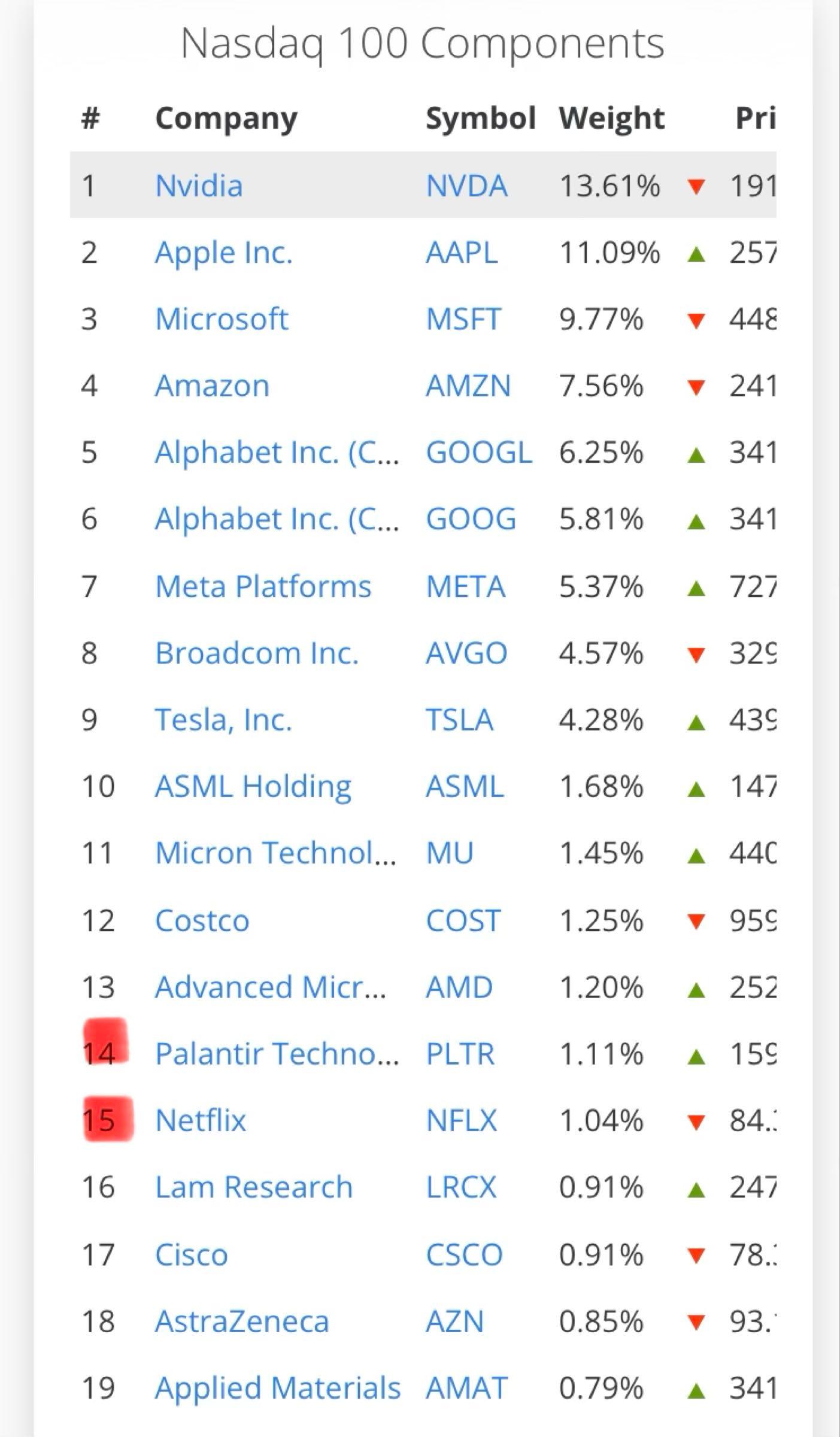Click the PLTR symbol link
This screenshot has width=840, height=1437.
460,1054
